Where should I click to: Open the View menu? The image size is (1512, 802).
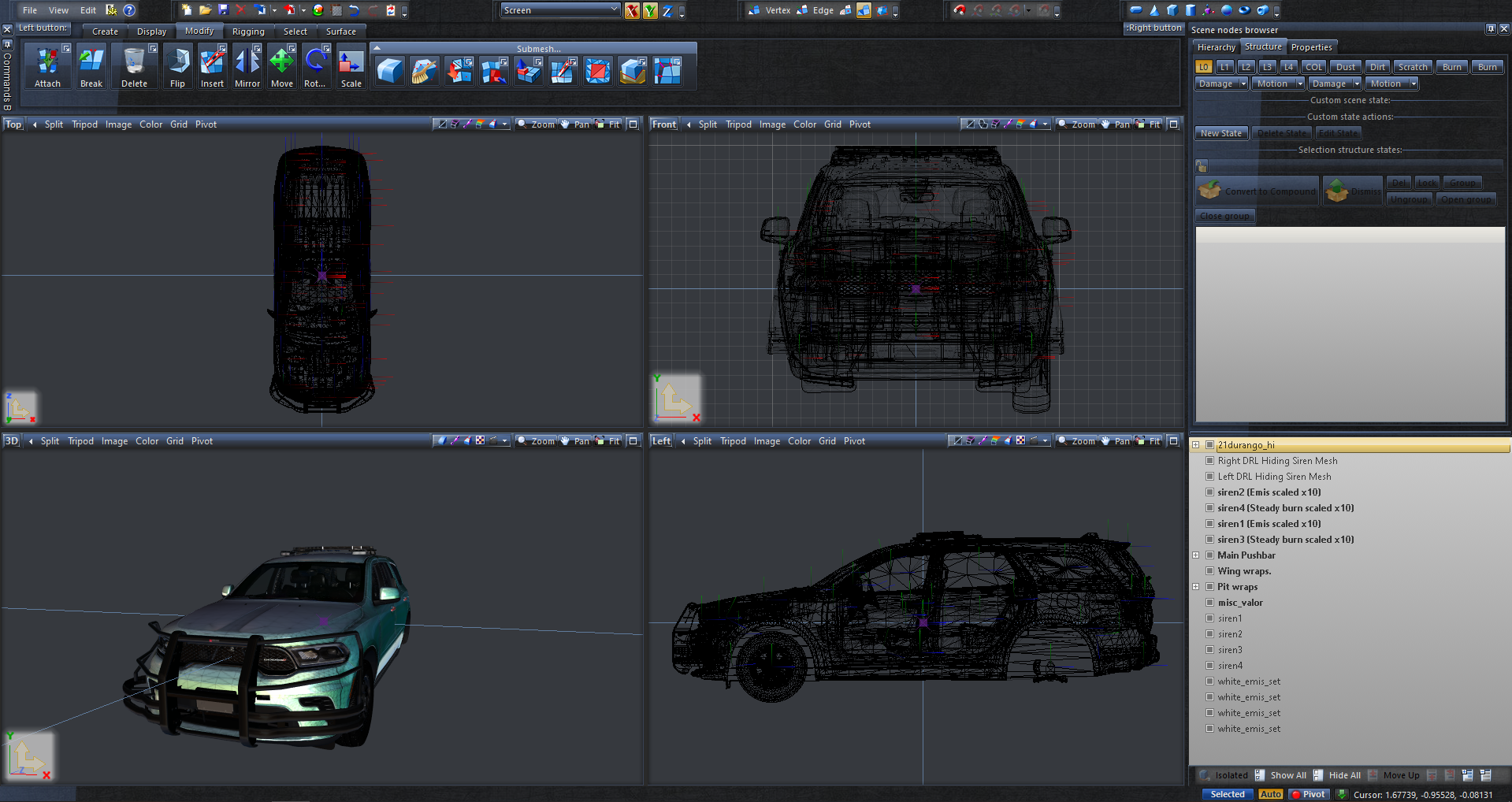(58, 10)
